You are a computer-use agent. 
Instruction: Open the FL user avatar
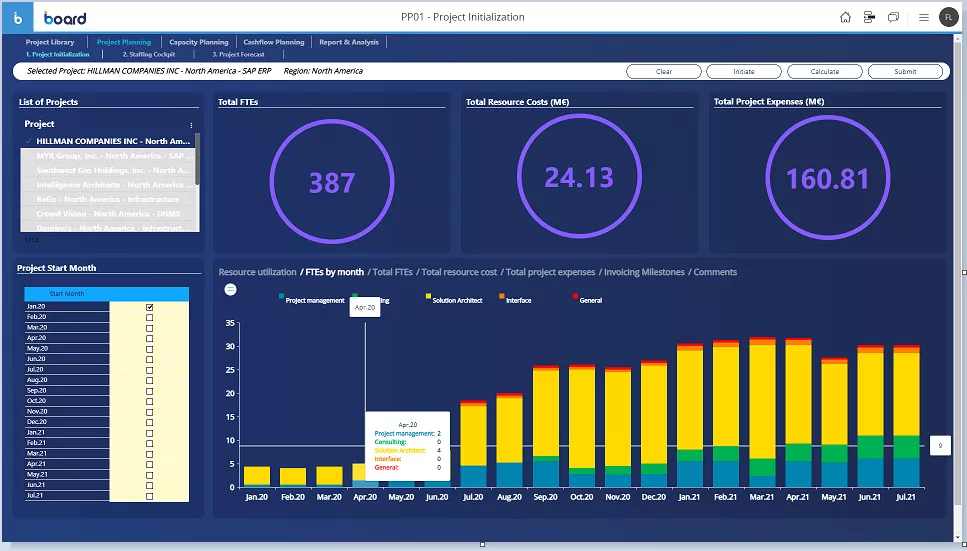pos(948,17)
